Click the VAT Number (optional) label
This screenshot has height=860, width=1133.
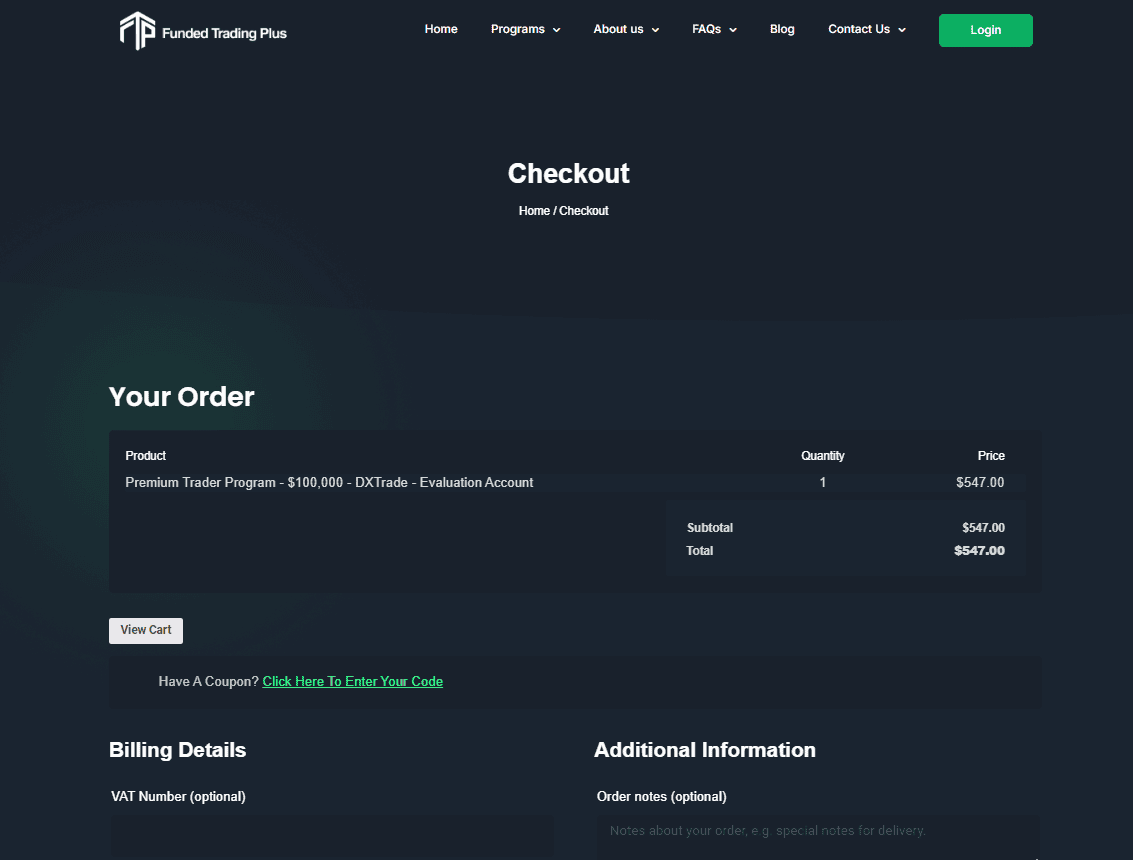pos(178,796)
